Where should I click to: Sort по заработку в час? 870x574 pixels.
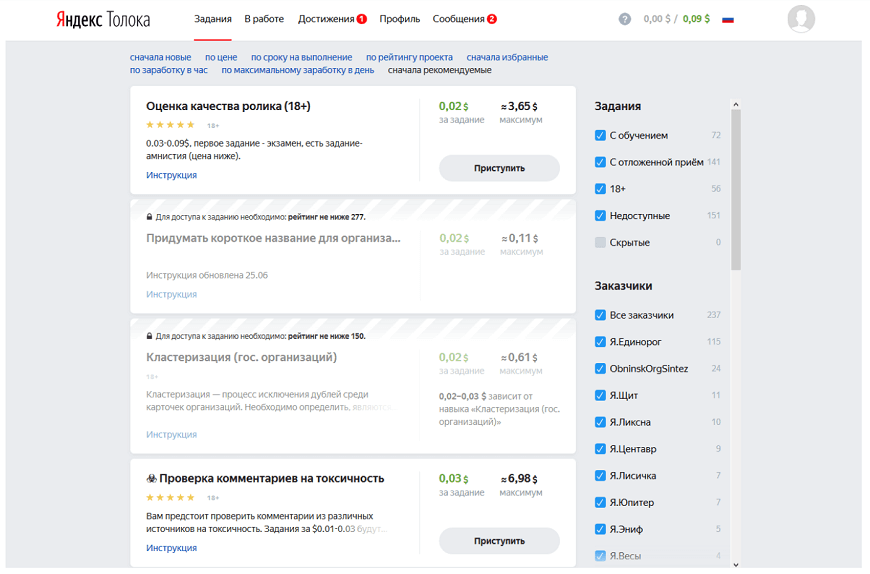[169, 70]
